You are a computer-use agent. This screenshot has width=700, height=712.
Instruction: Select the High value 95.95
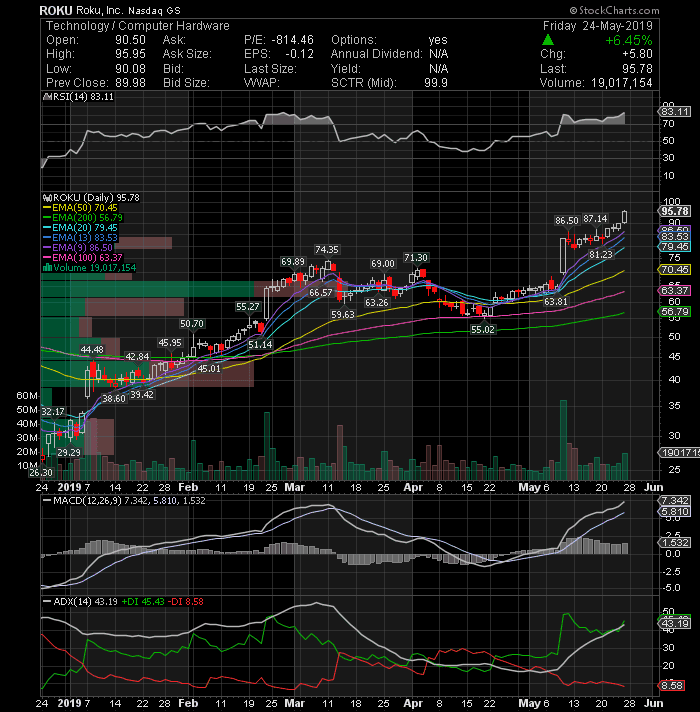click(130, 54)
